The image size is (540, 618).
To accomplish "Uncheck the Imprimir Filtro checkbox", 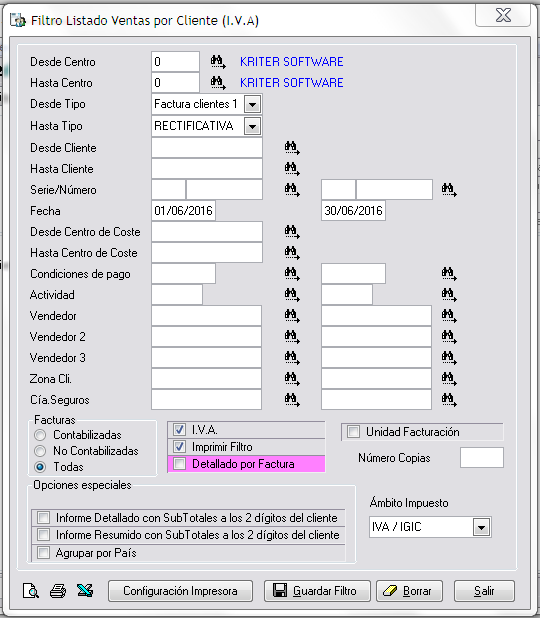I will (180, 447).
